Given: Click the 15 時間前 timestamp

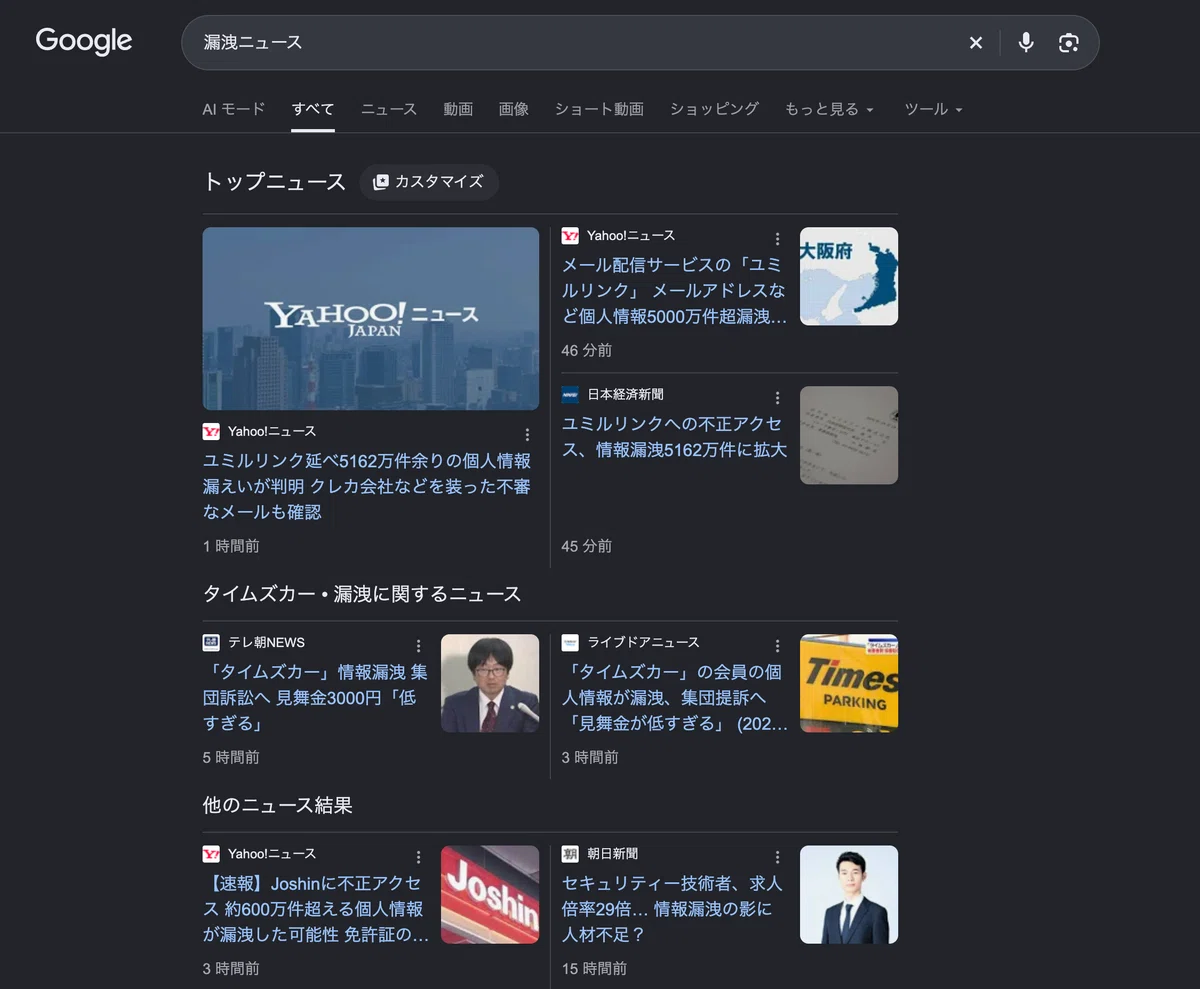Looking at the screenshot, I should [x=594, y=968].
